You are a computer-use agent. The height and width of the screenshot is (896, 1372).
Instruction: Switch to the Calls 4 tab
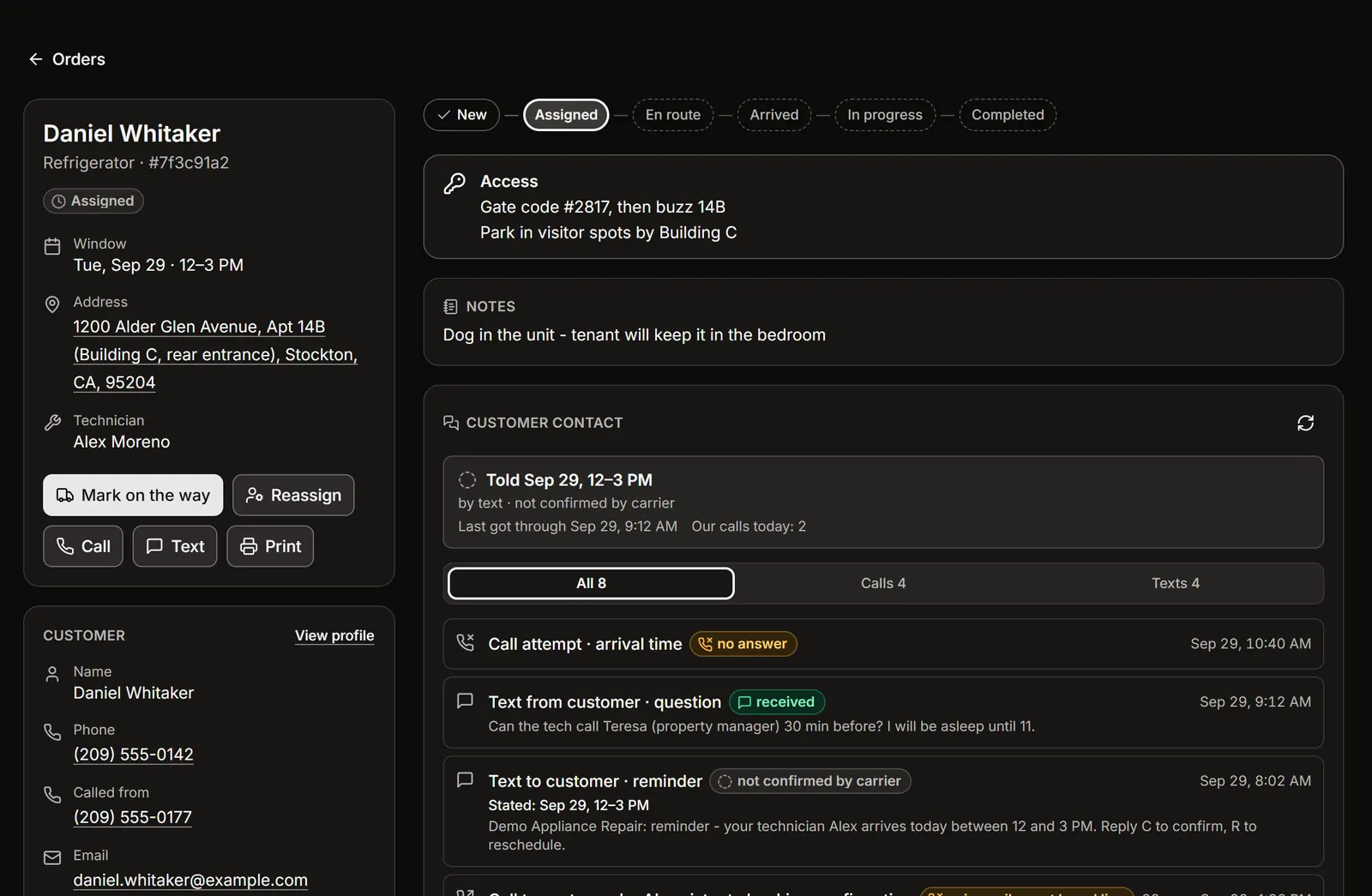tap(883, 583)
